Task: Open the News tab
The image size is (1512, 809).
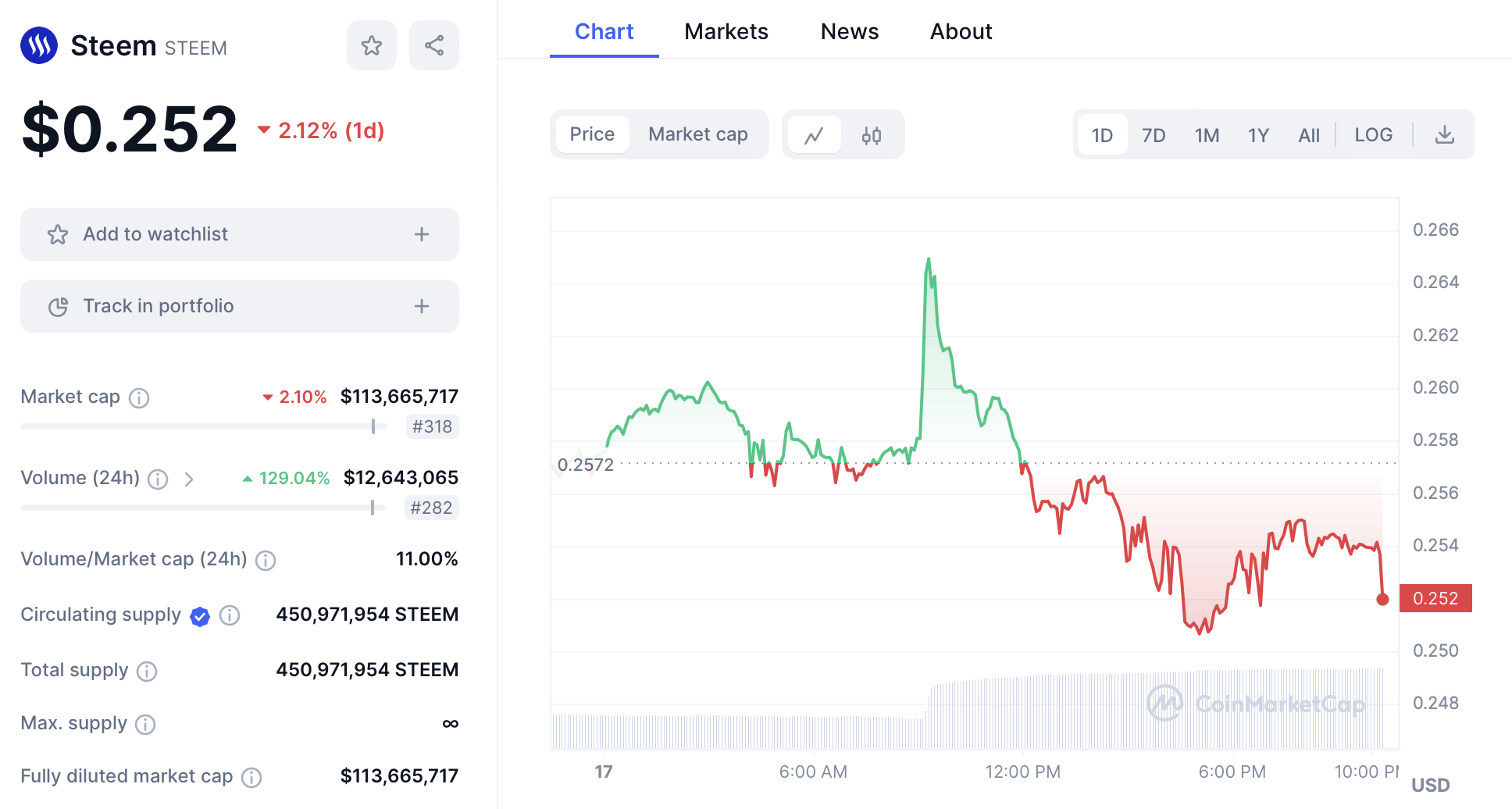Action: point(849,31)
